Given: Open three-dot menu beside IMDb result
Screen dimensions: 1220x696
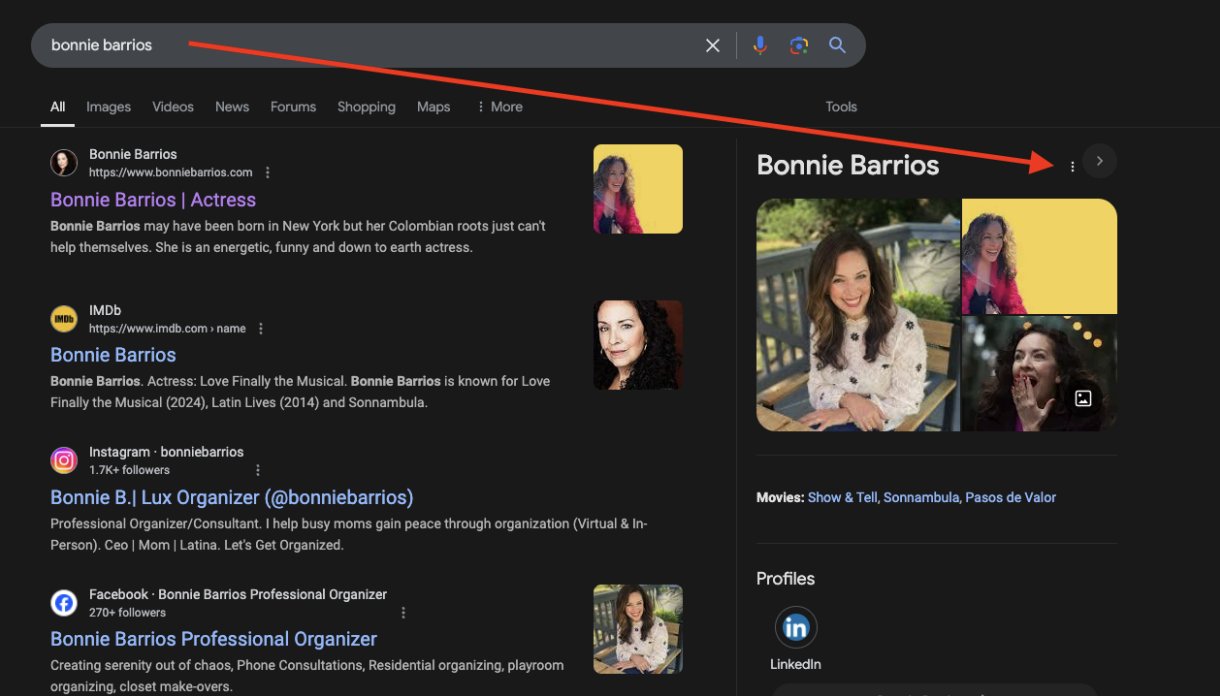Looking at the screenshot, I should point(261,328).
